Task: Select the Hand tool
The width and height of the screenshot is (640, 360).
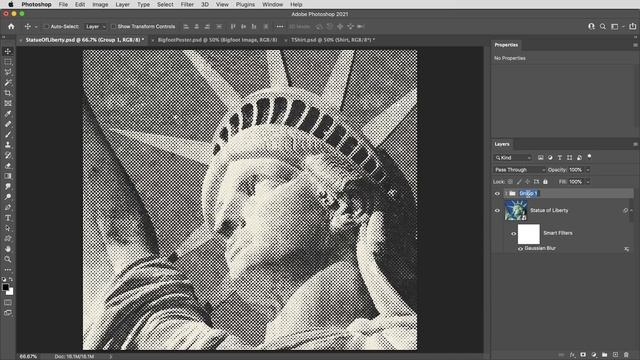Action: 8,249
